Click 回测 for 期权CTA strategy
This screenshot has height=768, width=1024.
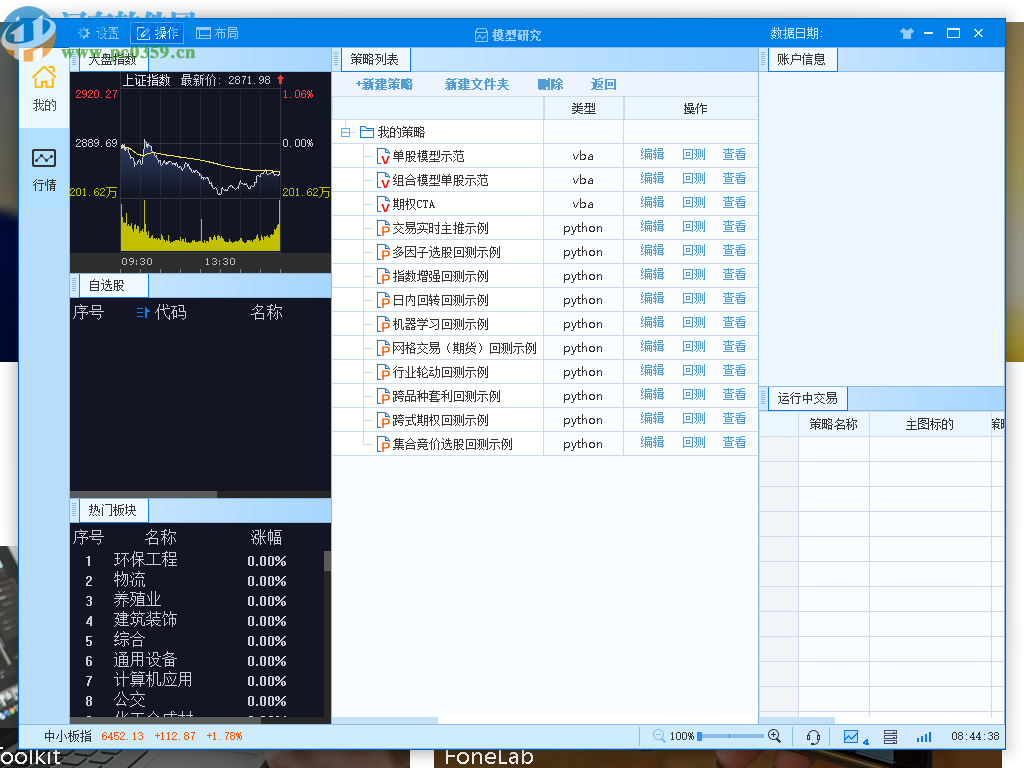pos(694,203)
